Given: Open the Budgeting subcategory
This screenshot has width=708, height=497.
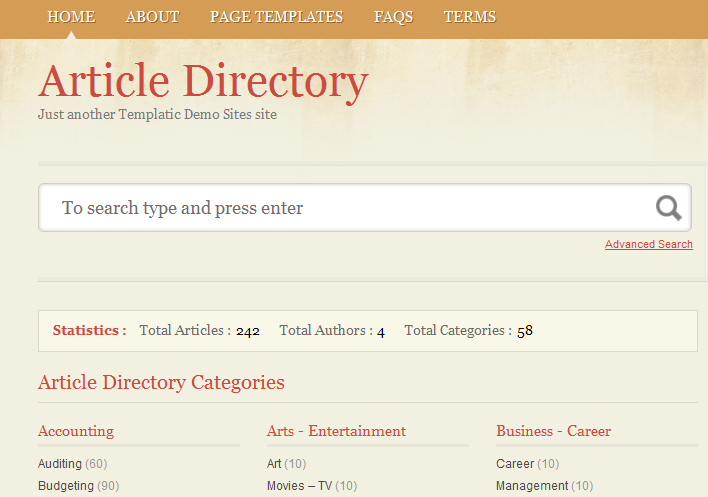Looking at the screenshot, I should click(x=66, y=486).
